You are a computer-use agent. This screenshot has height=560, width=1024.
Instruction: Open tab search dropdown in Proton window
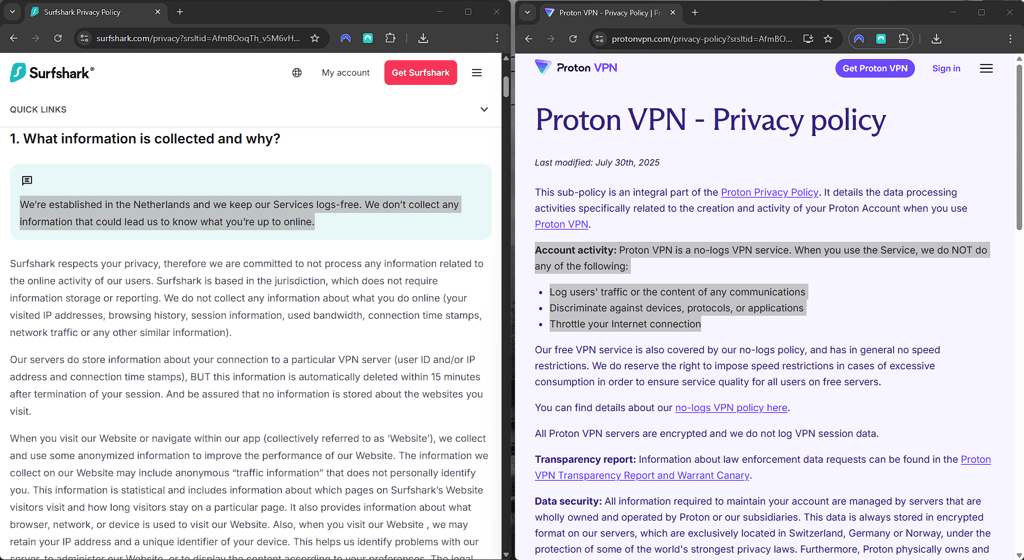(527, 12)
